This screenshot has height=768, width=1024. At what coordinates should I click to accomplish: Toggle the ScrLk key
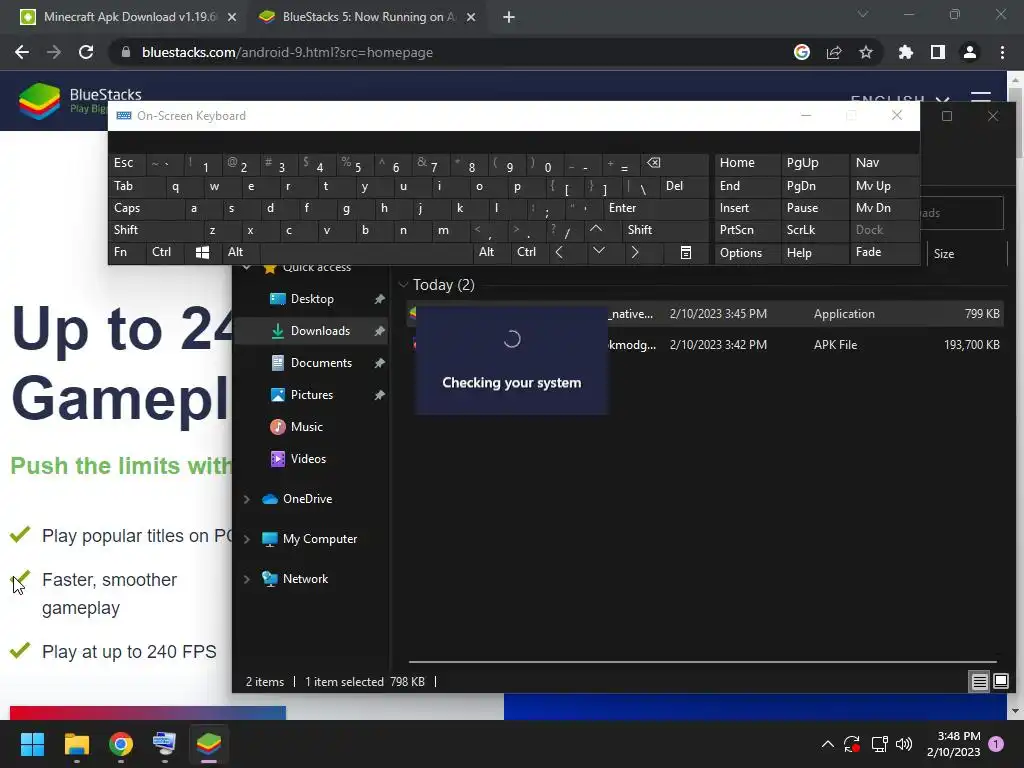coord(814,230)
